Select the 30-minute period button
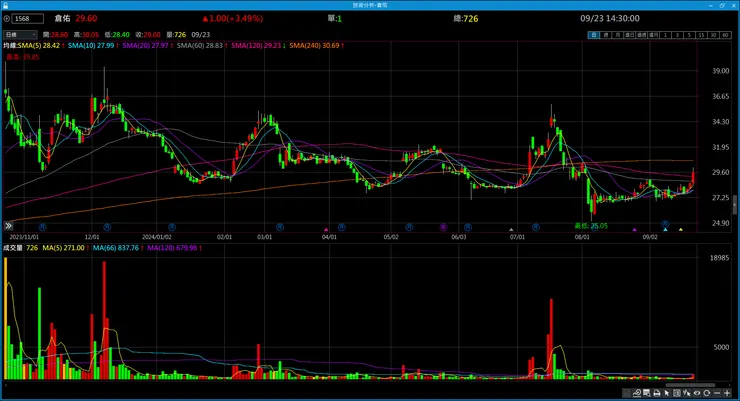Viewport: 740px width, 401px height. coord(713,35)
